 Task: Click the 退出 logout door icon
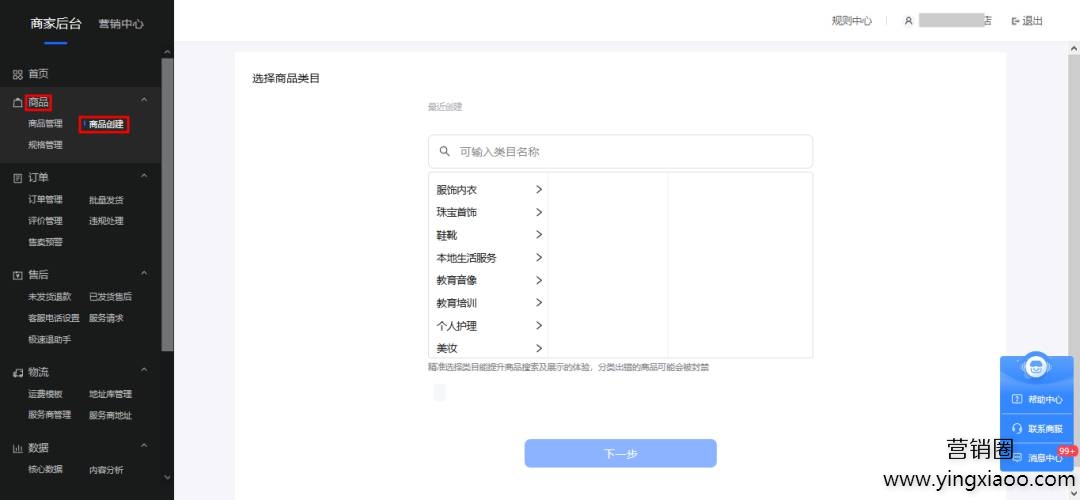(1015, 21)
